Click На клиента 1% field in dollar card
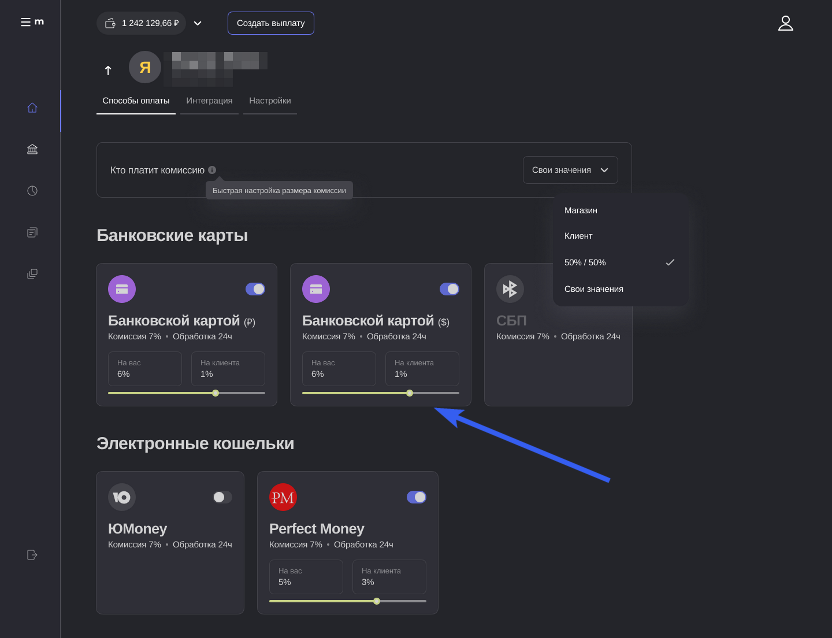The height and width of the screenshot is (638, 832). (x=422, y=368)
